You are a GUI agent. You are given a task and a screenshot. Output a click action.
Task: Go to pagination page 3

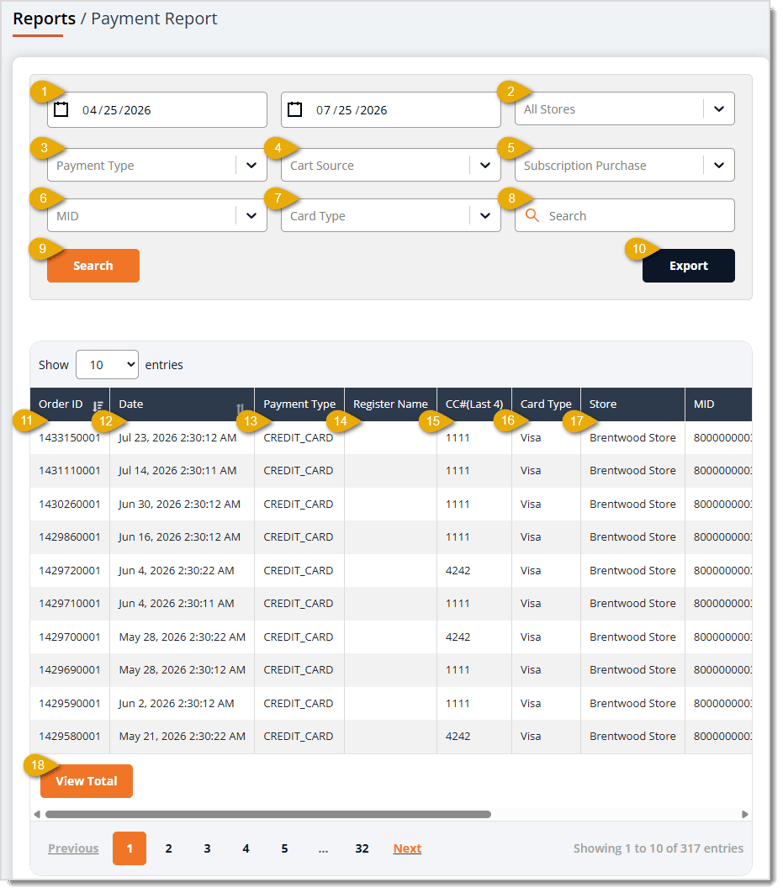click(207, 848)
